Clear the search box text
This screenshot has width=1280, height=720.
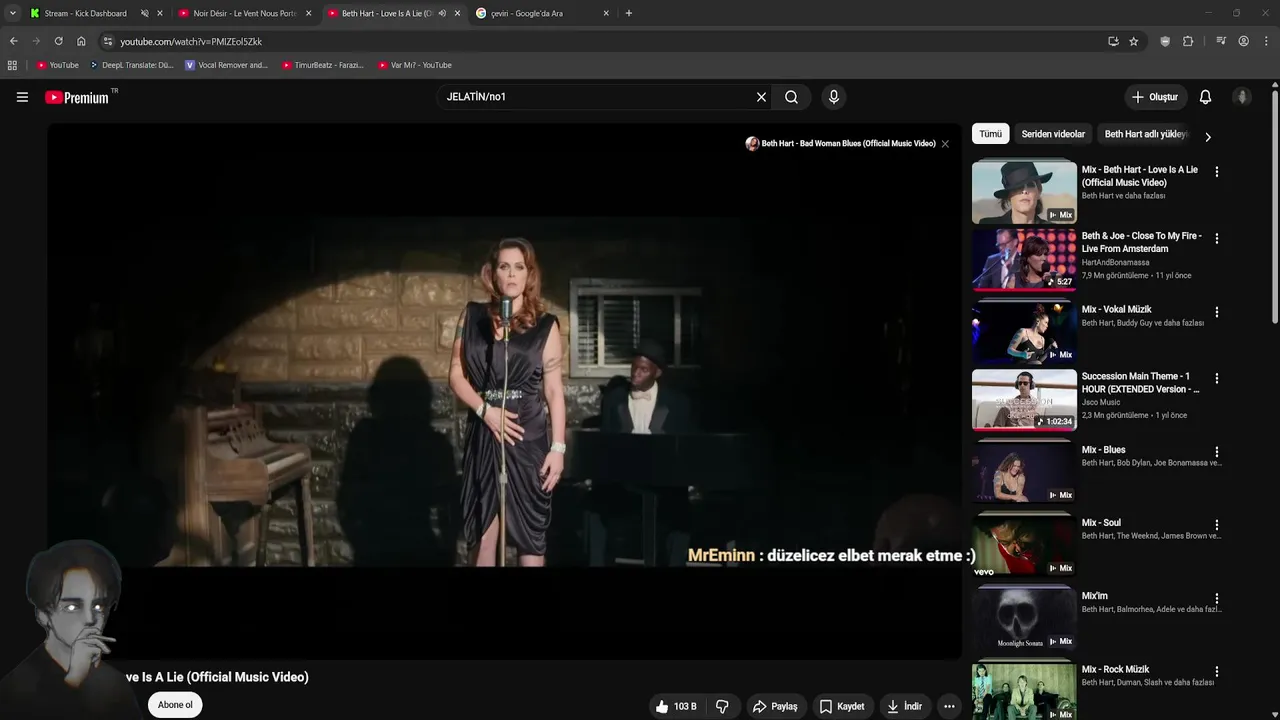click(761, 97)
